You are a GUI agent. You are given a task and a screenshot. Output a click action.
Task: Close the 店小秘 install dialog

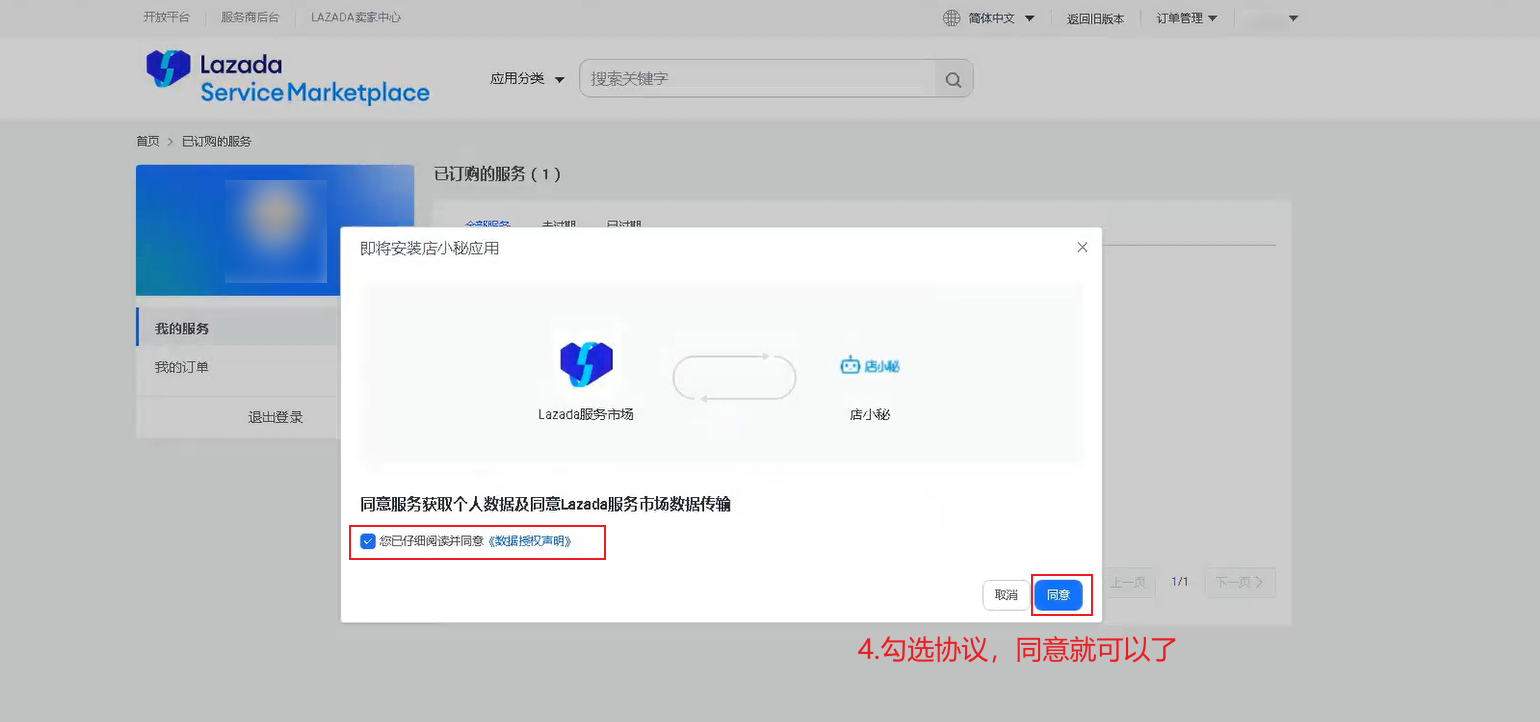pyautogui.click(x=1082, y=247)
